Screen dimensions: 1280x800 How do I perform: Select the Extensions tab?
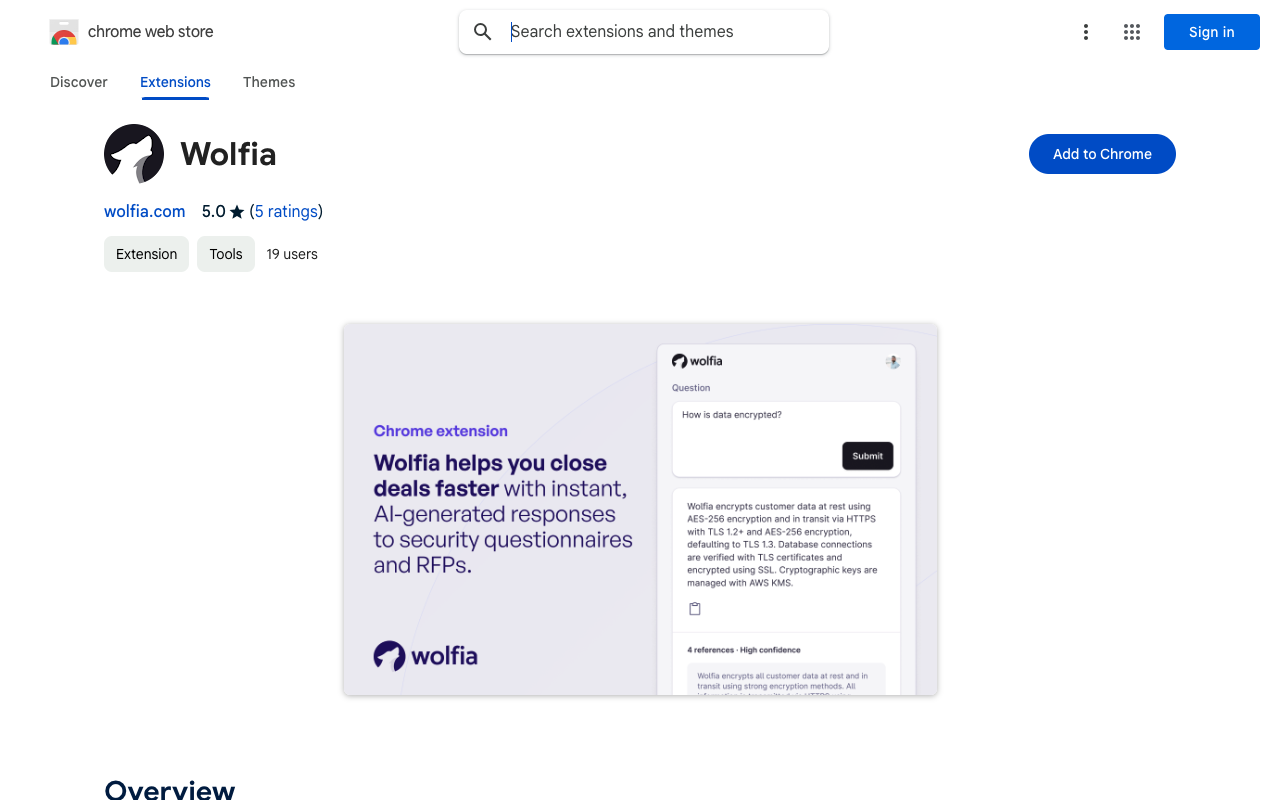click(175, 82)
